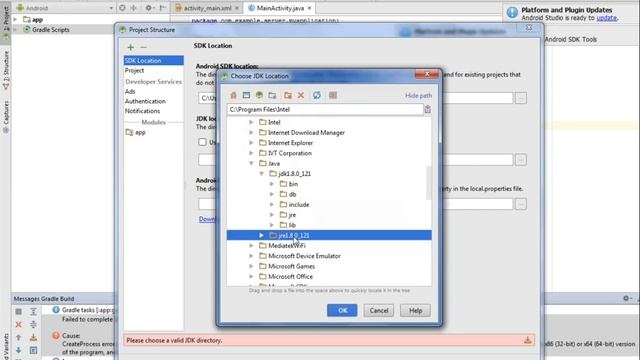Expand the app node in project tree
This screenshot has width=640, height=360.
pyautogui.click(x=16, y=19)
